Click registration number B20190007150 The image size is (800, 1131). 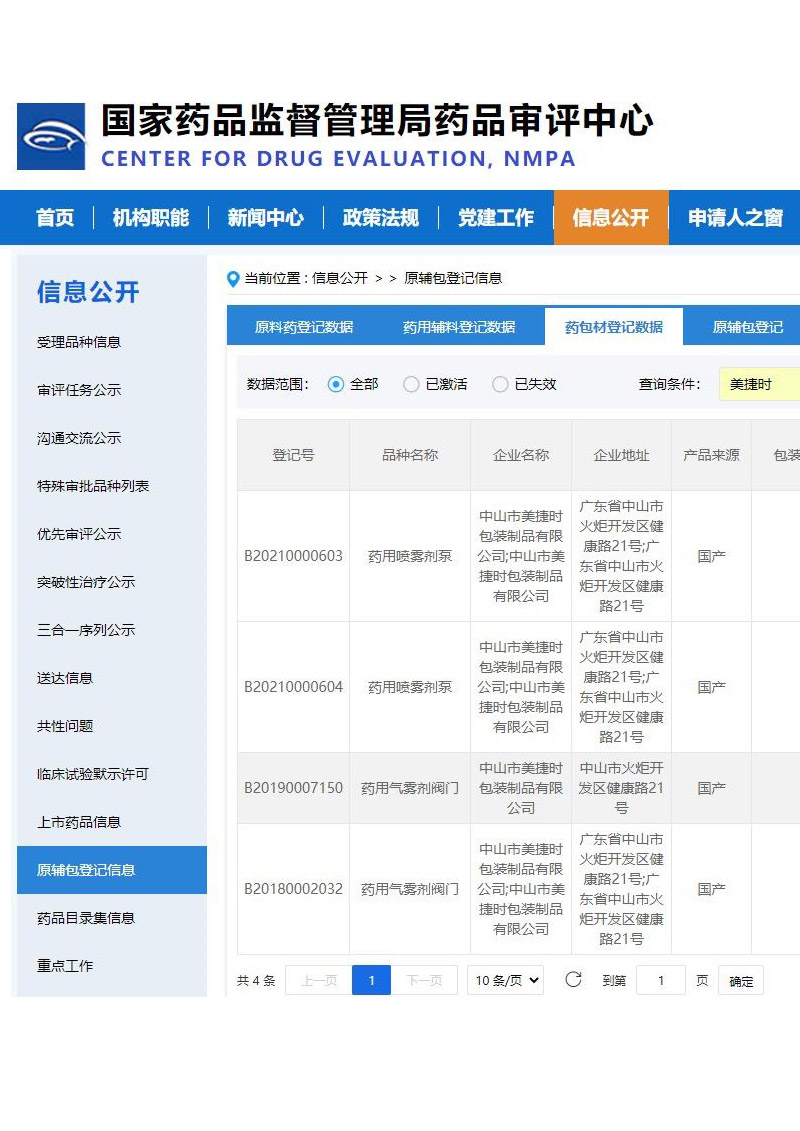[x=293, y=788]
